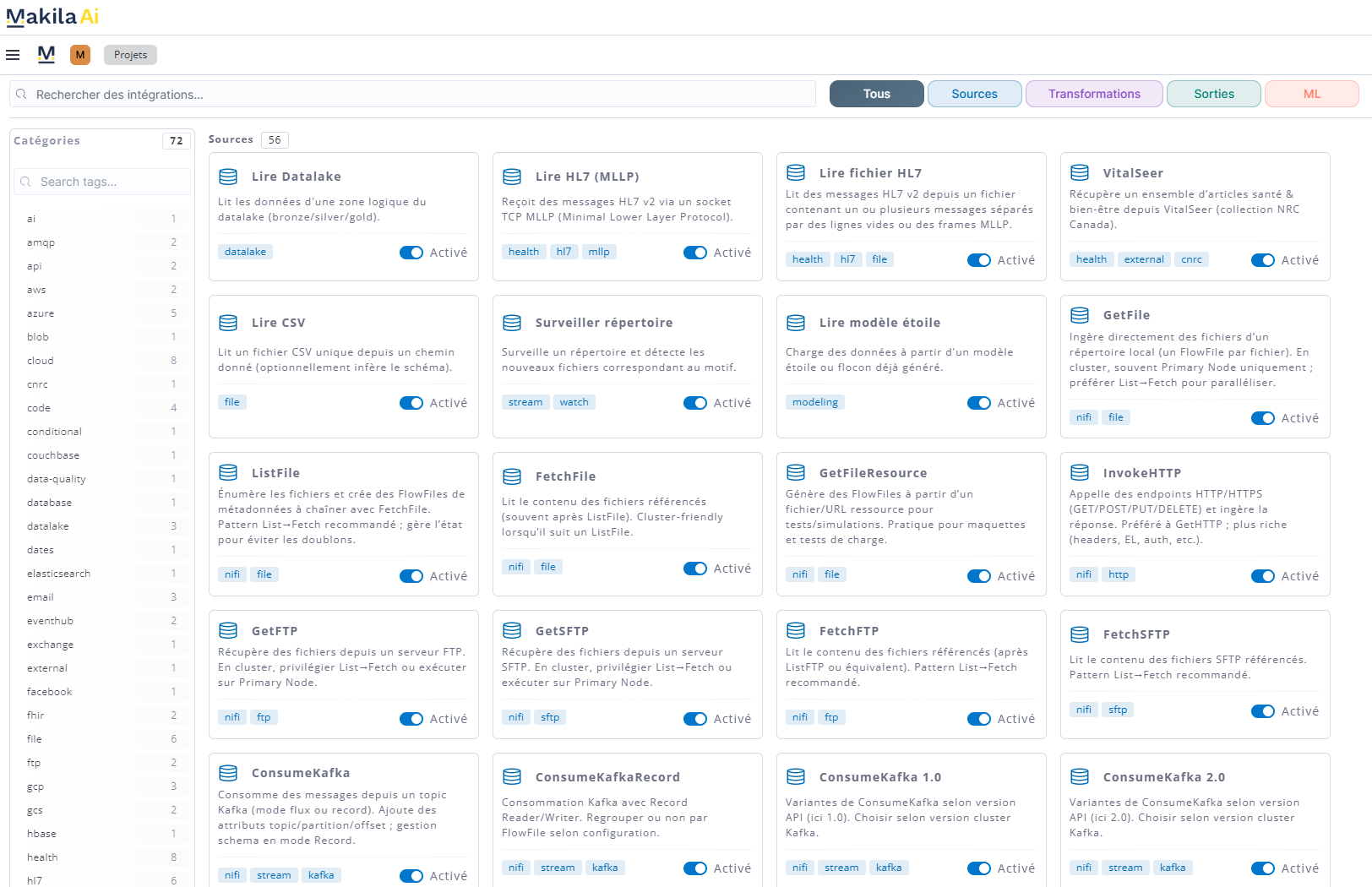The height and width of the screenshot is (887, 1372).
Task: Open the Projets button
Action: 130,55
